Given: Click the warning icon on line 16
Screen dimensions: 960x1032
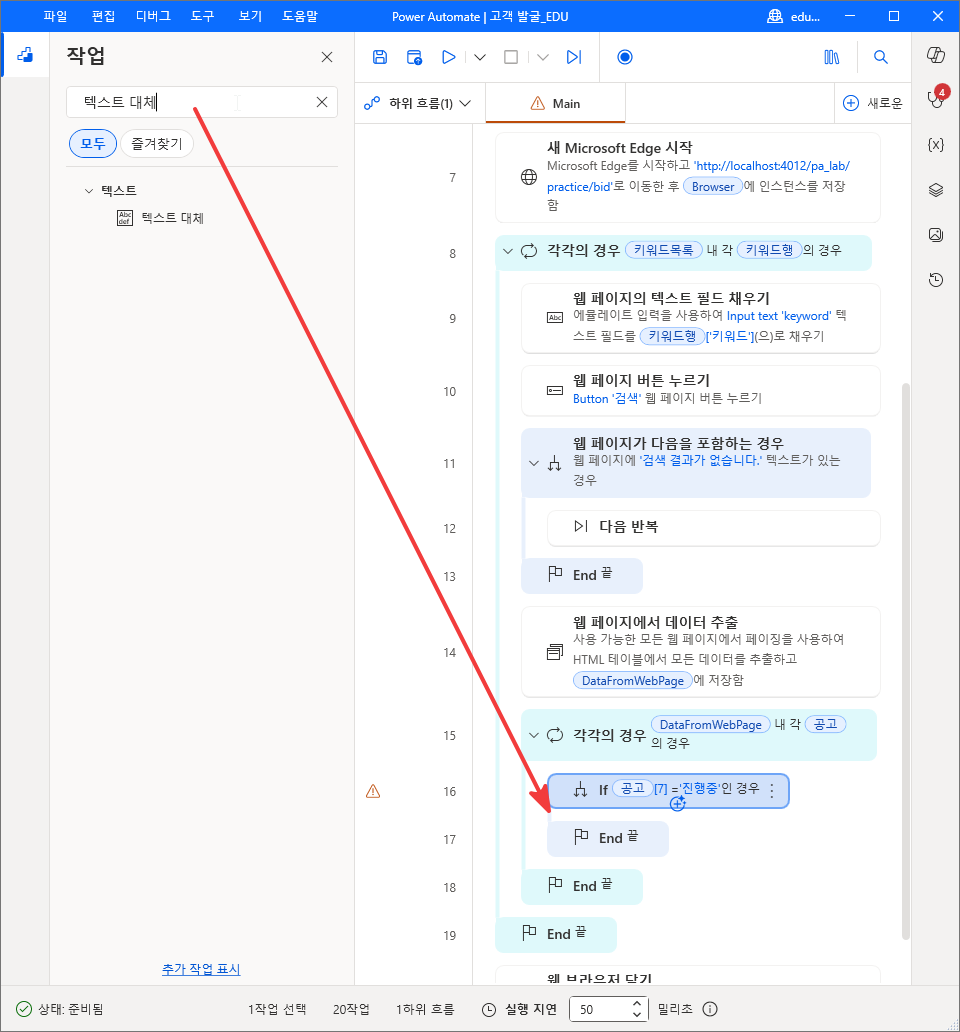Looking at the screenshot, I should (373, 791).
